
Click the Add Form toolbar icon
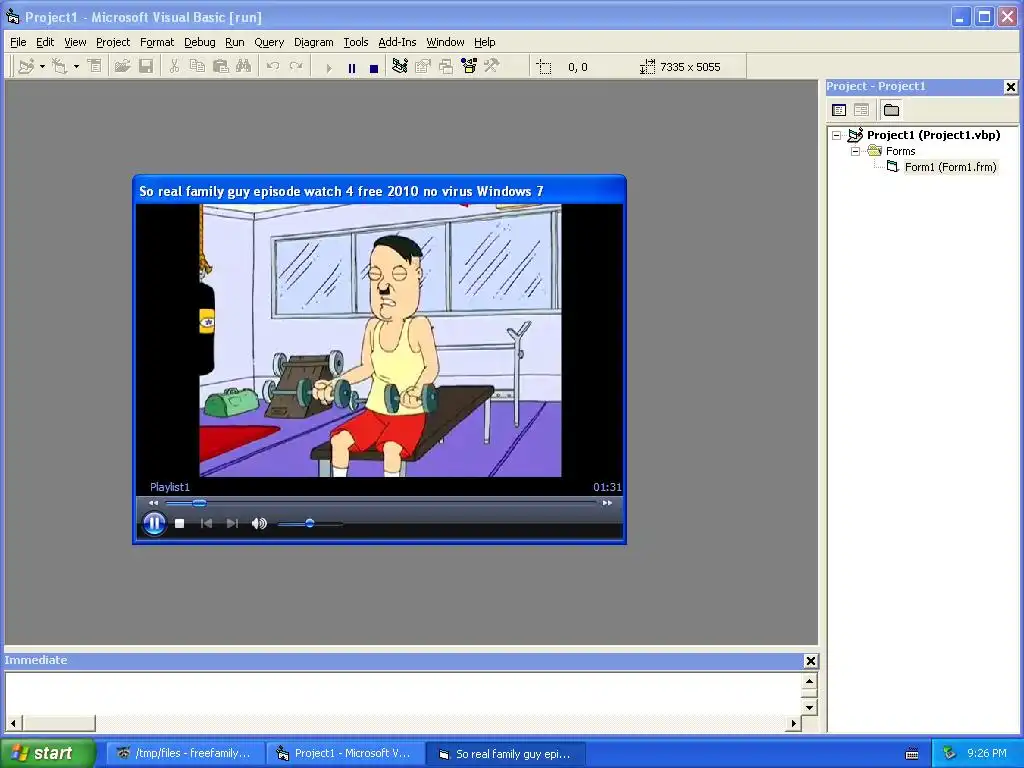coord(60,67)
